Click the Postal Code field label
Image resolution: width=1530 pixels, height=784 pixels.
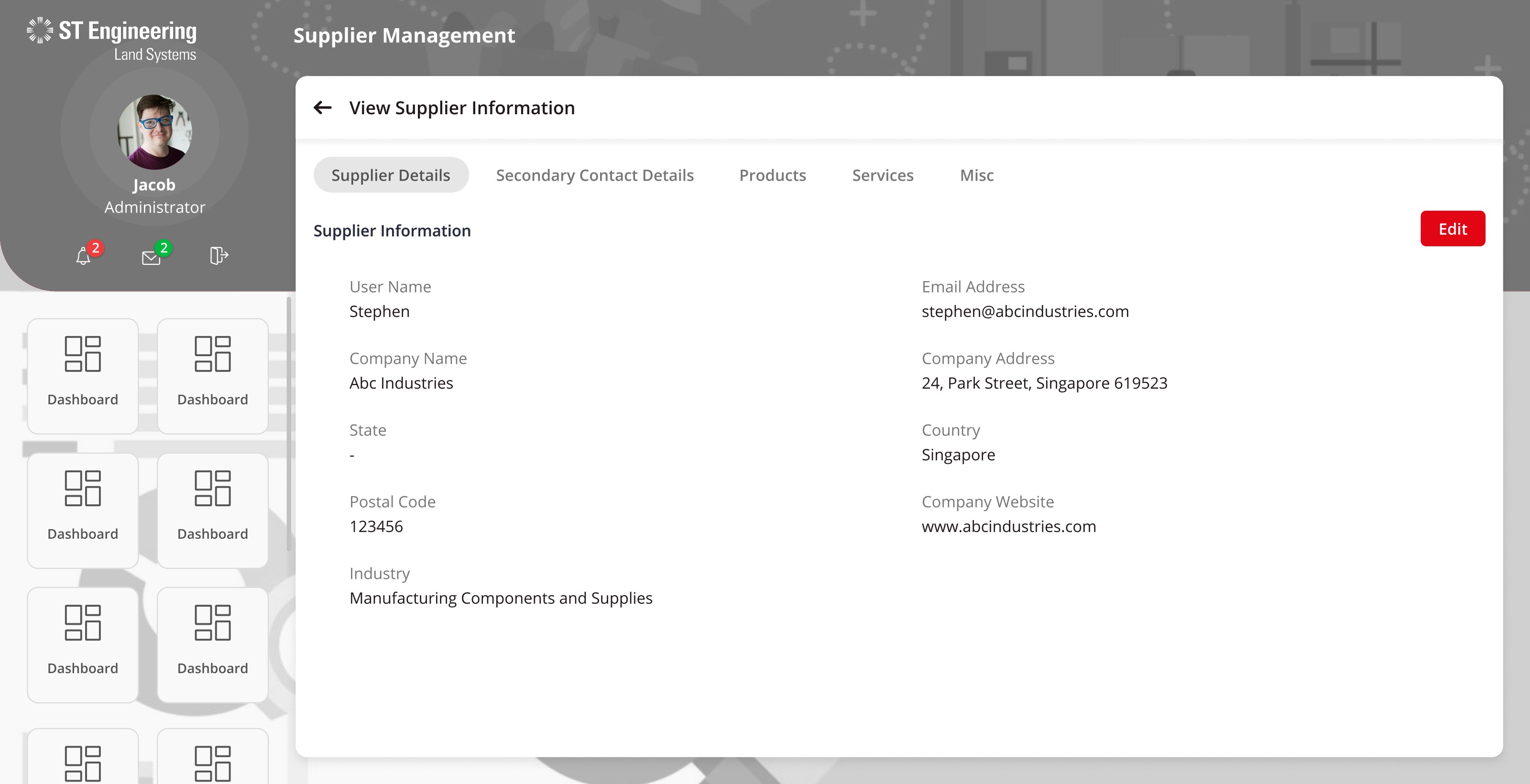(392, 502)
